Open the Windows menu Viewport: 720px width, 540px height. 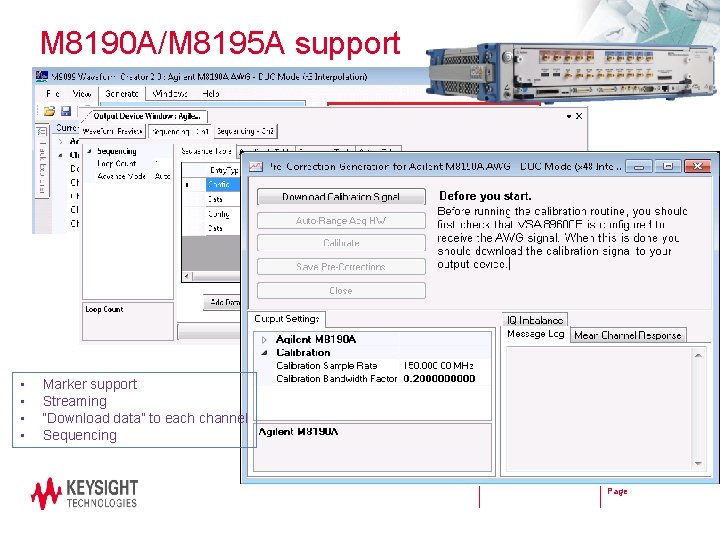[170, 94]
